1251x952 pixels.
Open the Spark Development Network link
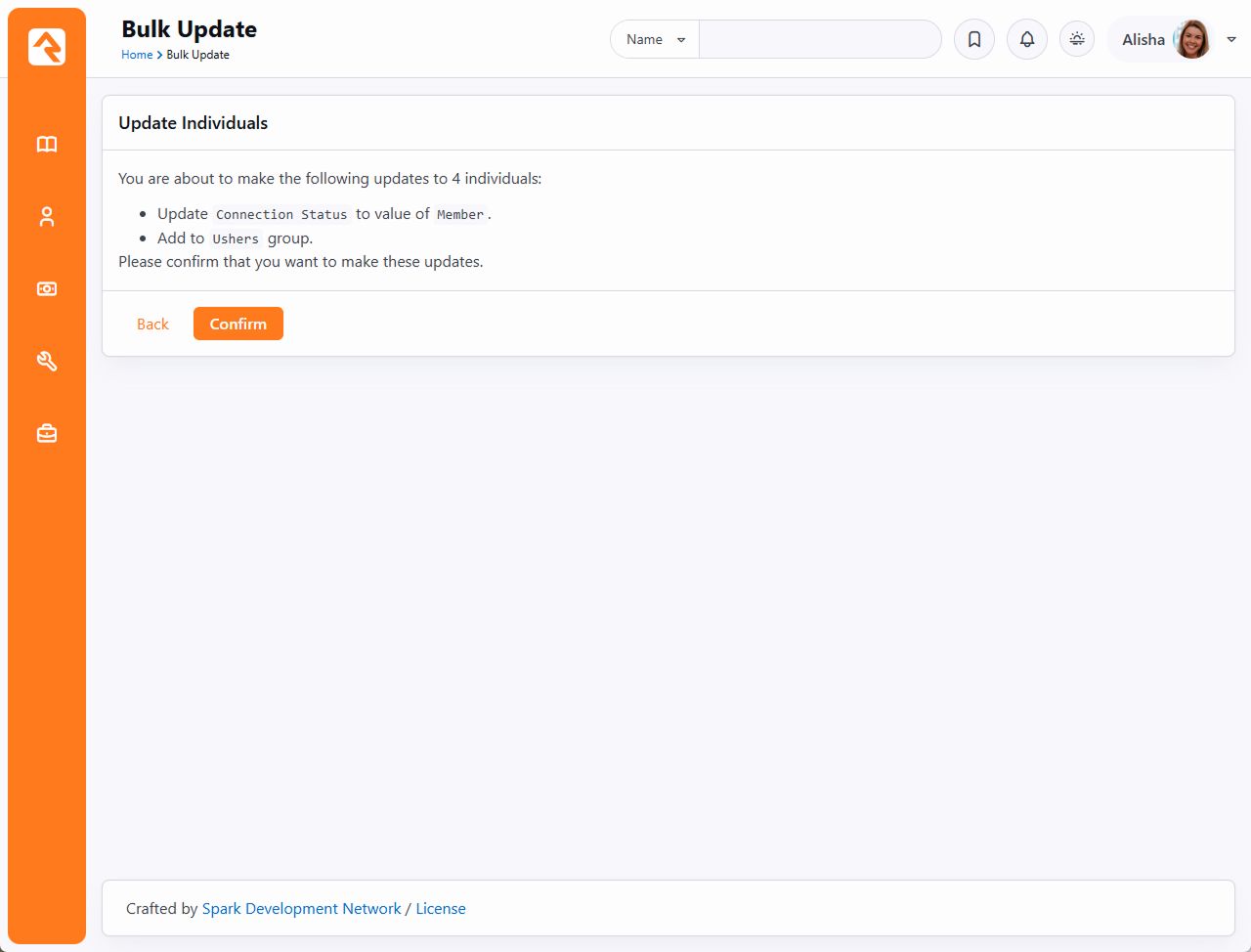click(301, 909)
